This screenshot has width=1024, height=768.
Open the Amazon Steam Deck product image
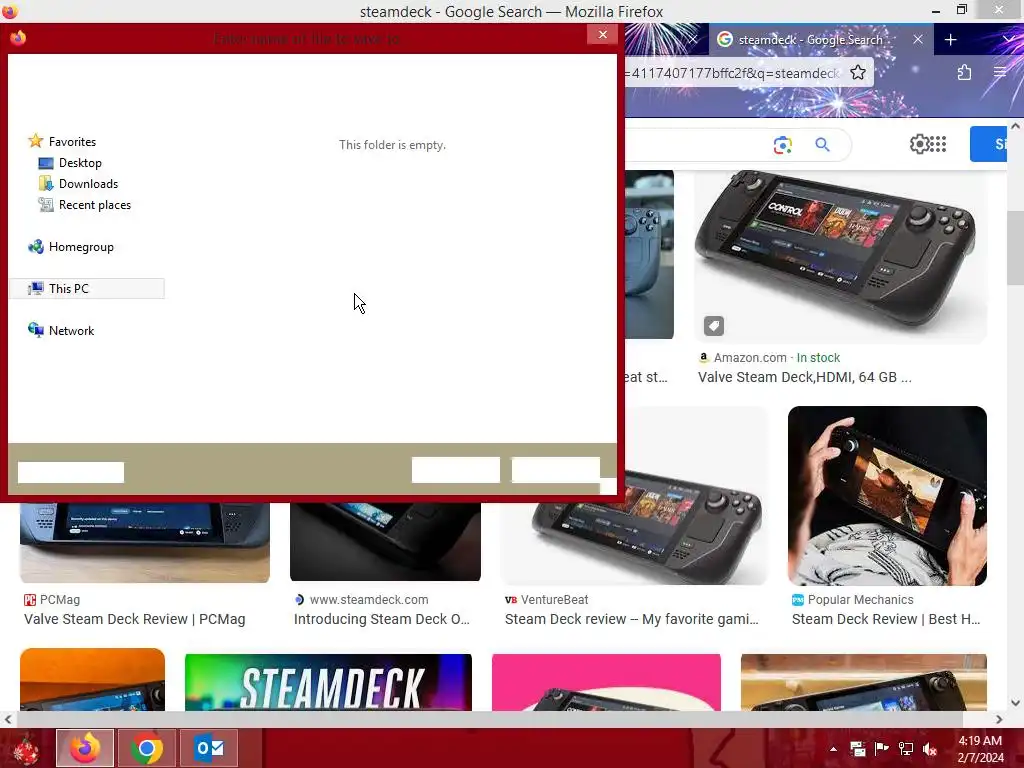tap(840, 256)
